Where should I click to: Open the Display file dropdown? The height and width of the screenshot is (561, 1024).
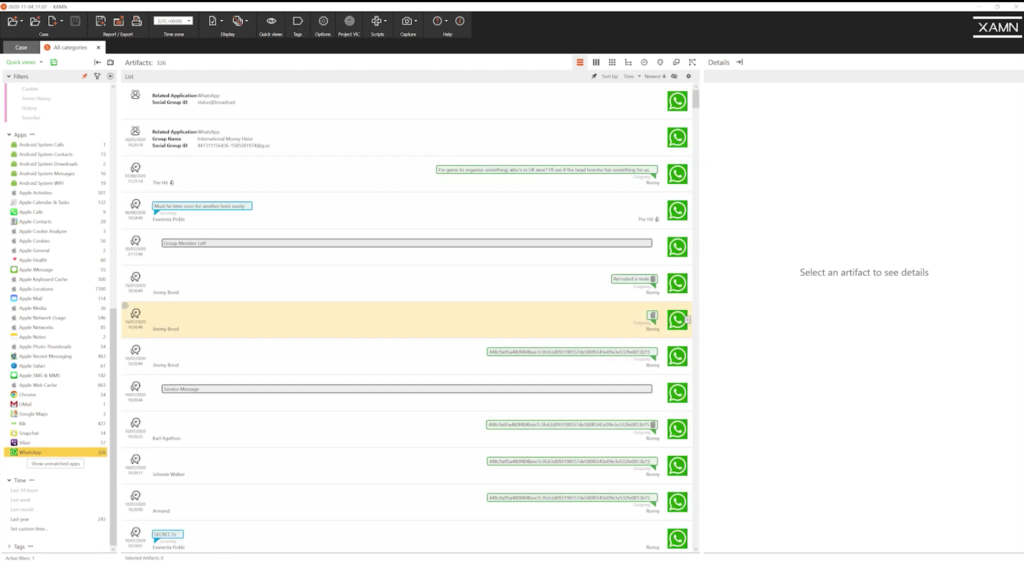click(215, 22)
